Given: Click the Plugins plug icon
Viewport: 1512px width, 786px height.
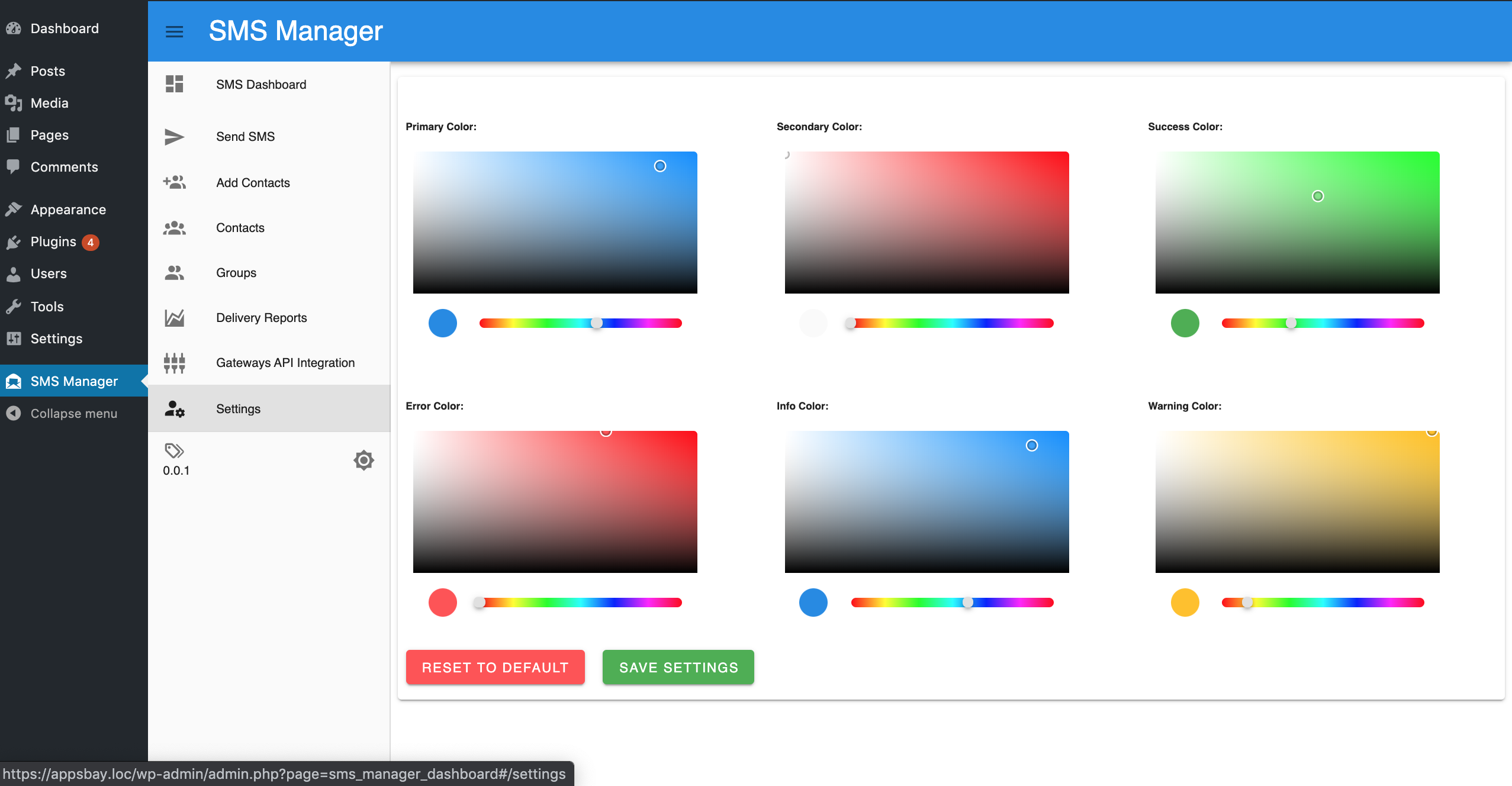Looking at the screenshot, I should pos(14,241).
